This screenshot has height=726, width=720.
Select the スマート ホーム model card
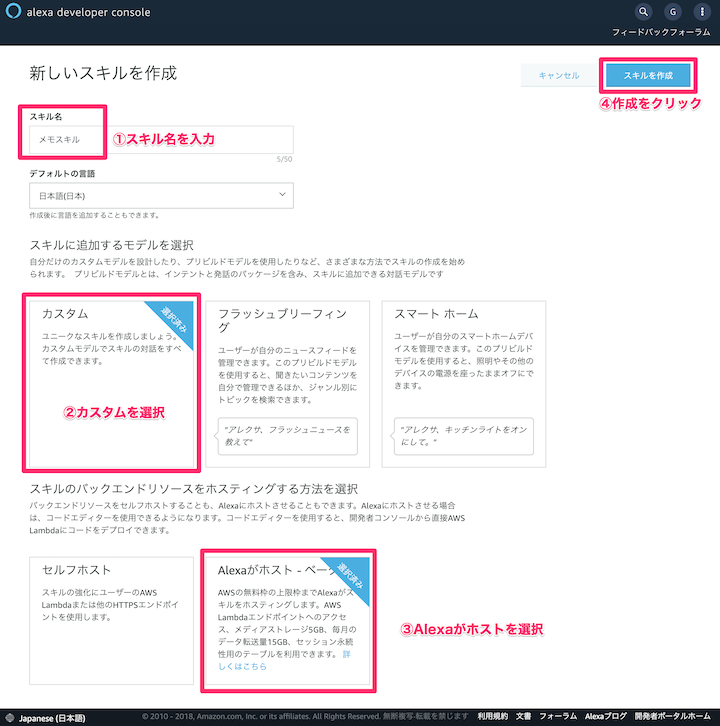463,384
